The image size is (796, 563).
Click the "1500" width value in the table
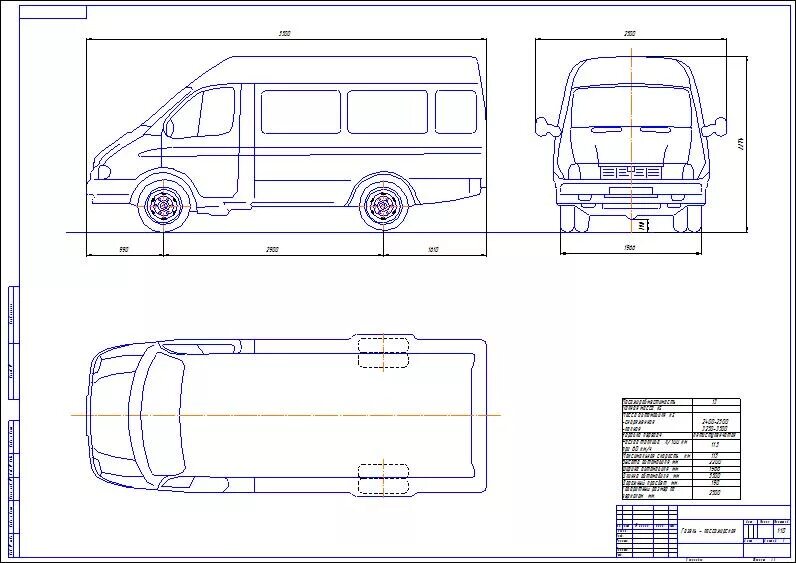[x=715, y=469]
